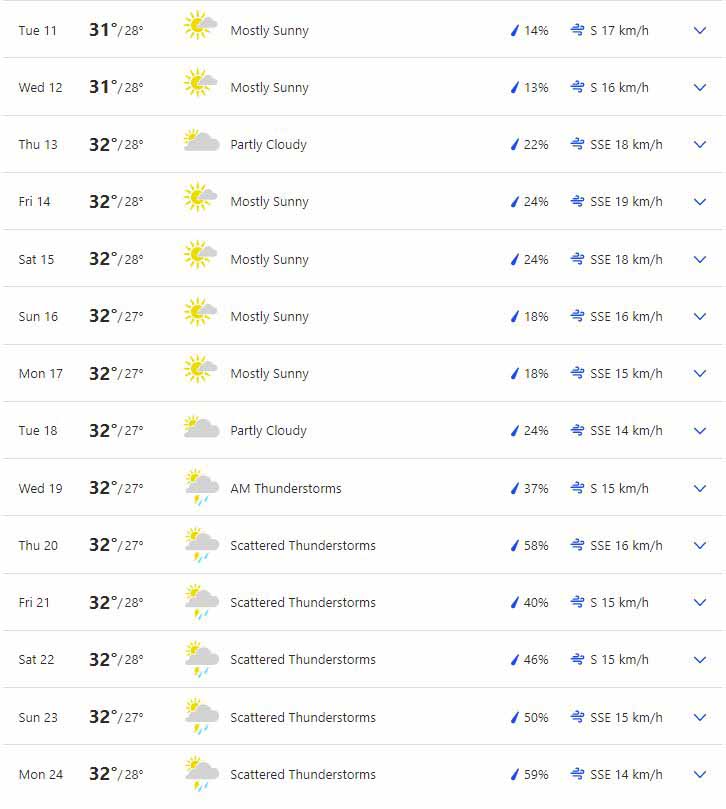Click the thunderstorm icon for Mon 24

point(202,773)
